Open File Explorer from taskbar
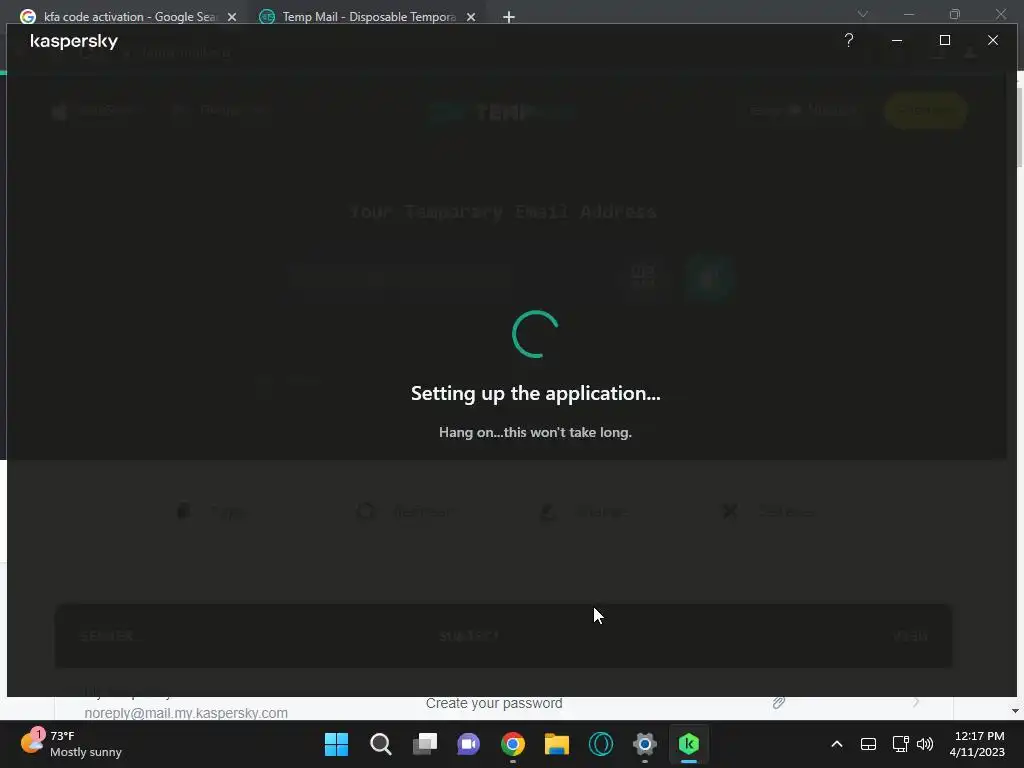Viewport: 1024px width, 768px height. coord(556,744)
